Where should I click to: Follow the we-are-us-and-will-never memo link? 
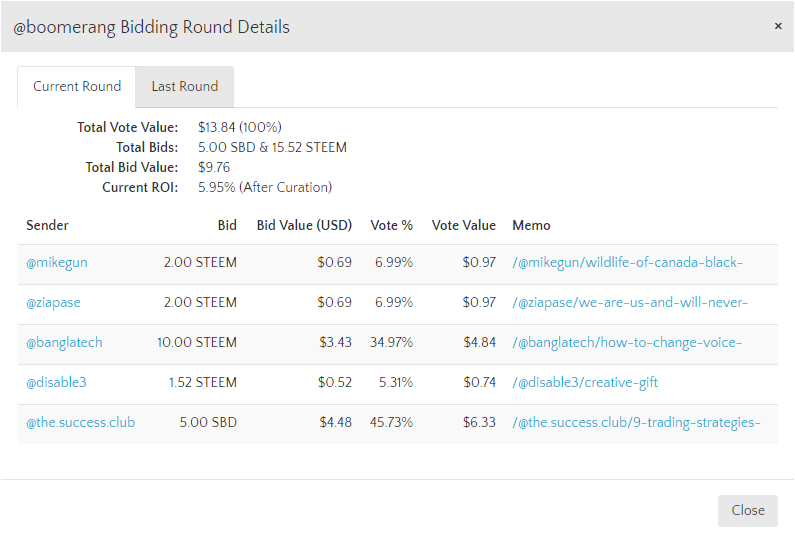click(x=630, y=303)
